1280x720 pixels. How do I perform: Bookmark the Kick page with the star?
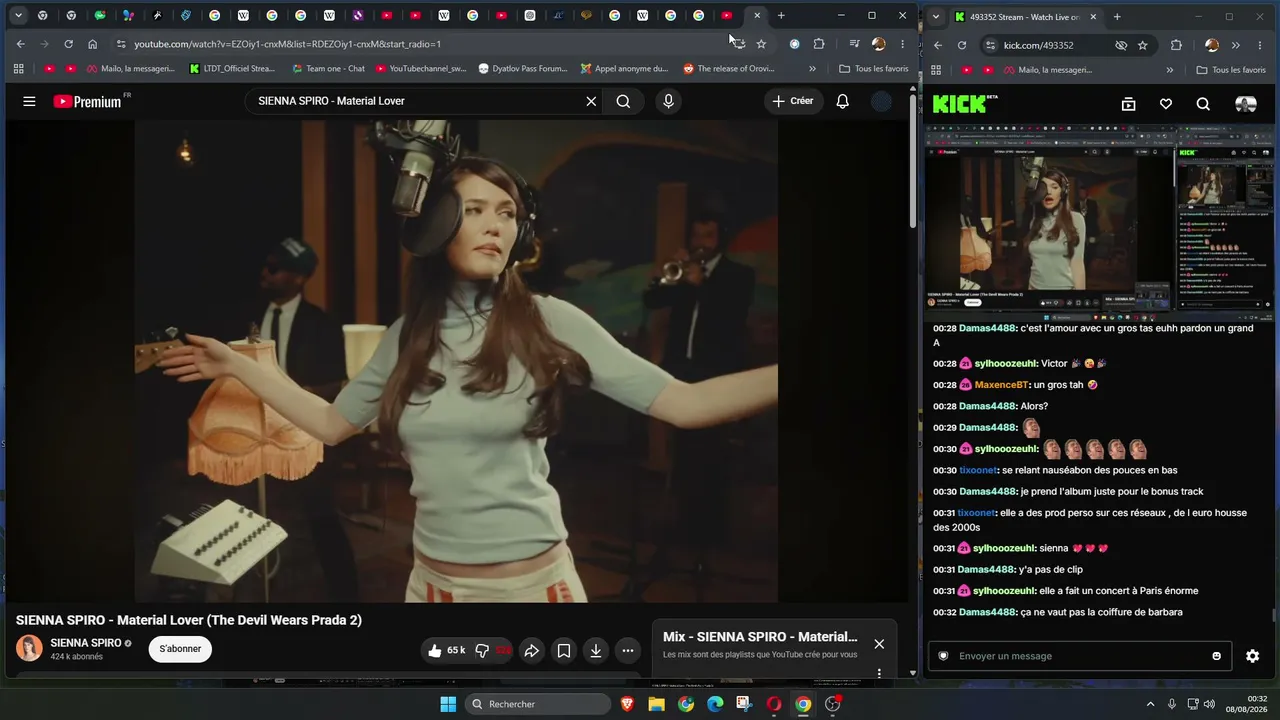tap(1142, 45)
